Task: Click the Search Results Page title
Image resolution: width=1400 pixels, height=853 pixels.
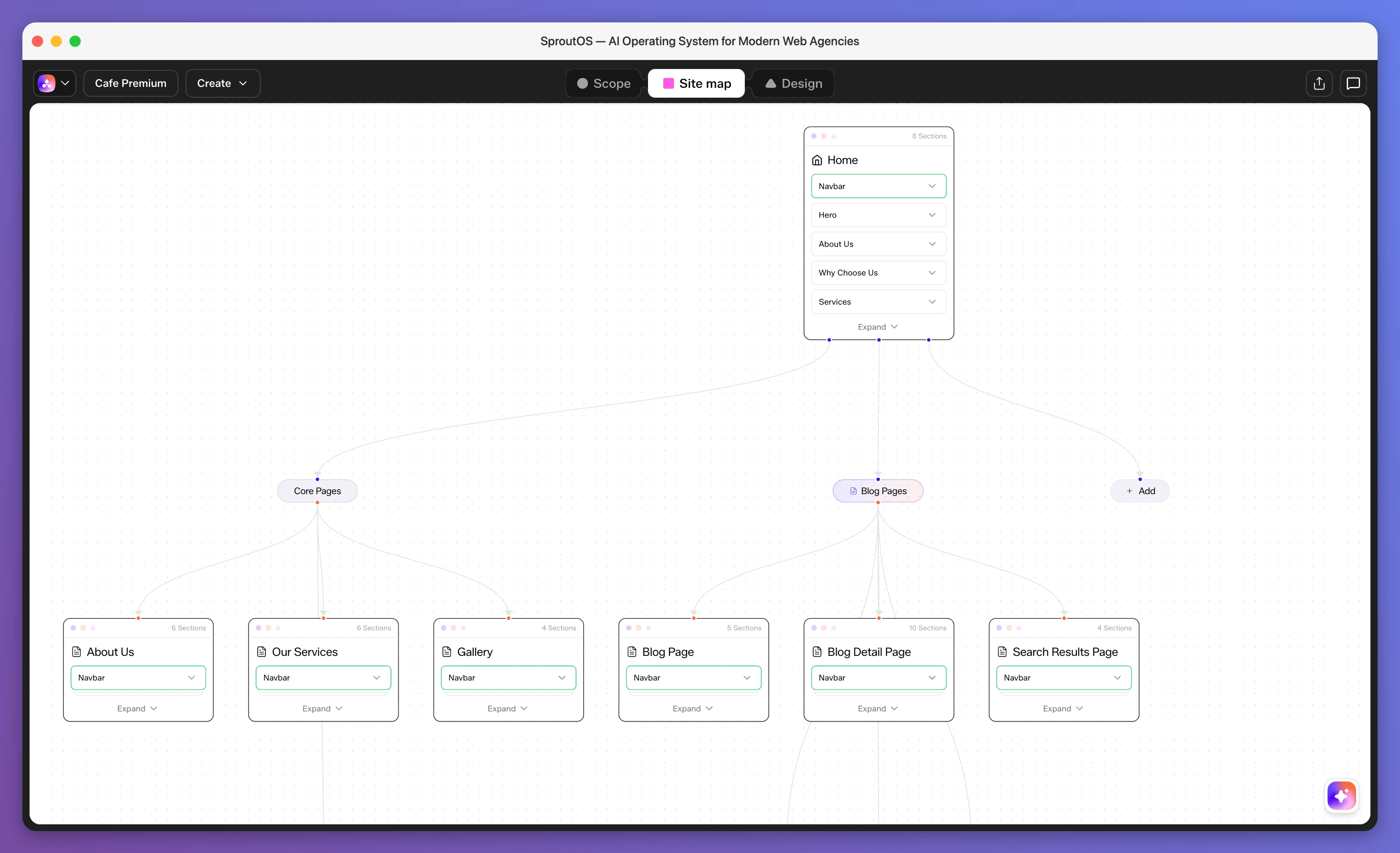Action: (x=1065, y=652)
